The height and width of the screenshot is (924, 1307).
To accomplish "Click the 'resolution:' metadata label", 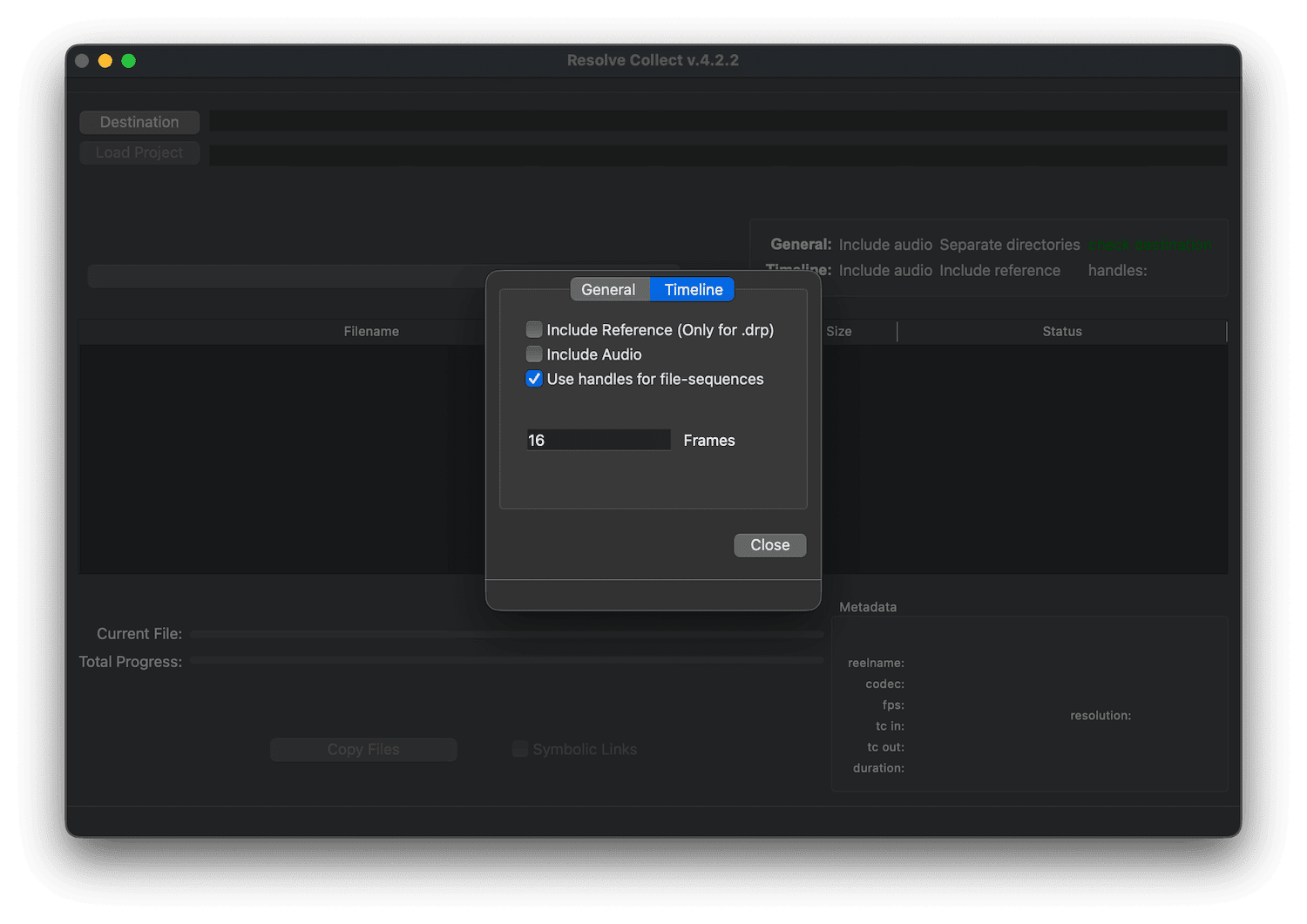I will pos(1100,716).
